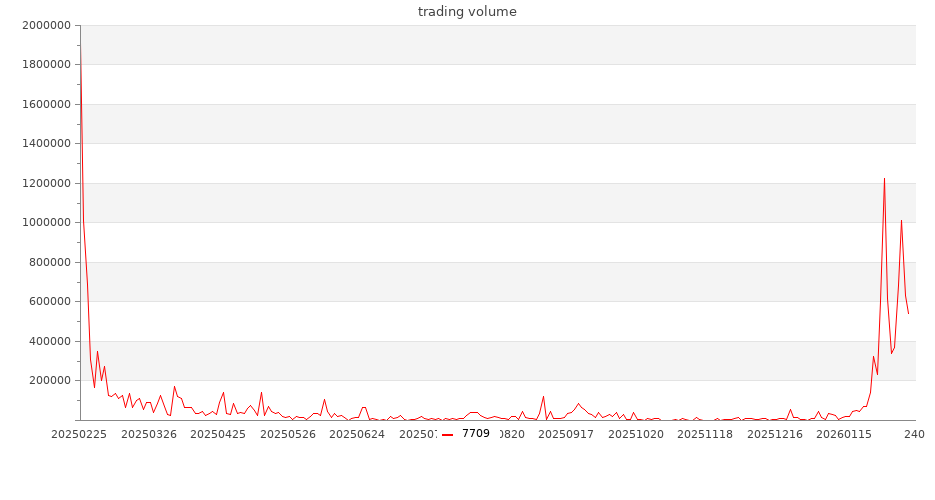Select the 20251020 x-axis date label
Screen dimensions: 935x500
[x=636, y=435]
